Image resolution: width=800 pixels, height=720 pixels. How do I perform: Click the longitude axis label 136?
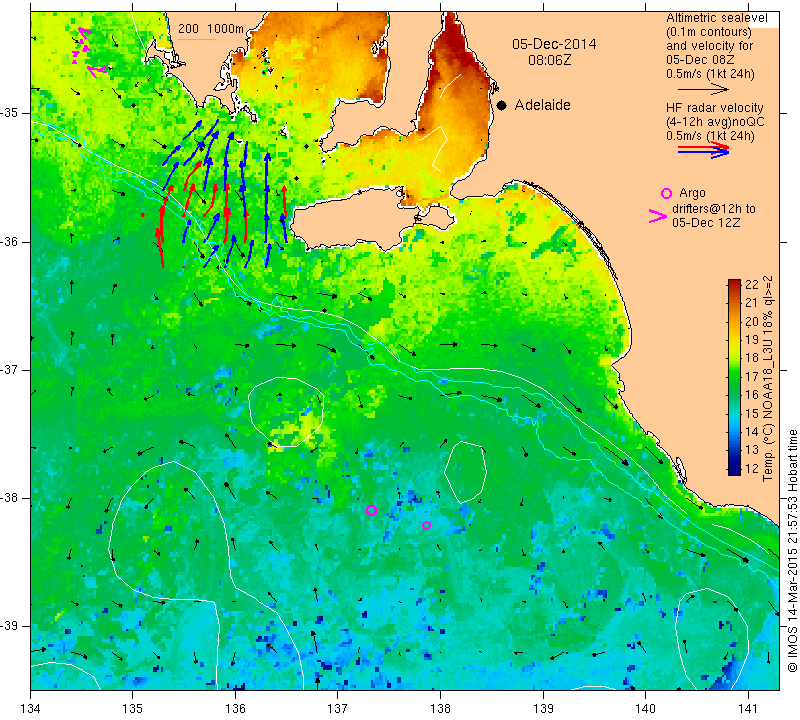click(235, 708)
